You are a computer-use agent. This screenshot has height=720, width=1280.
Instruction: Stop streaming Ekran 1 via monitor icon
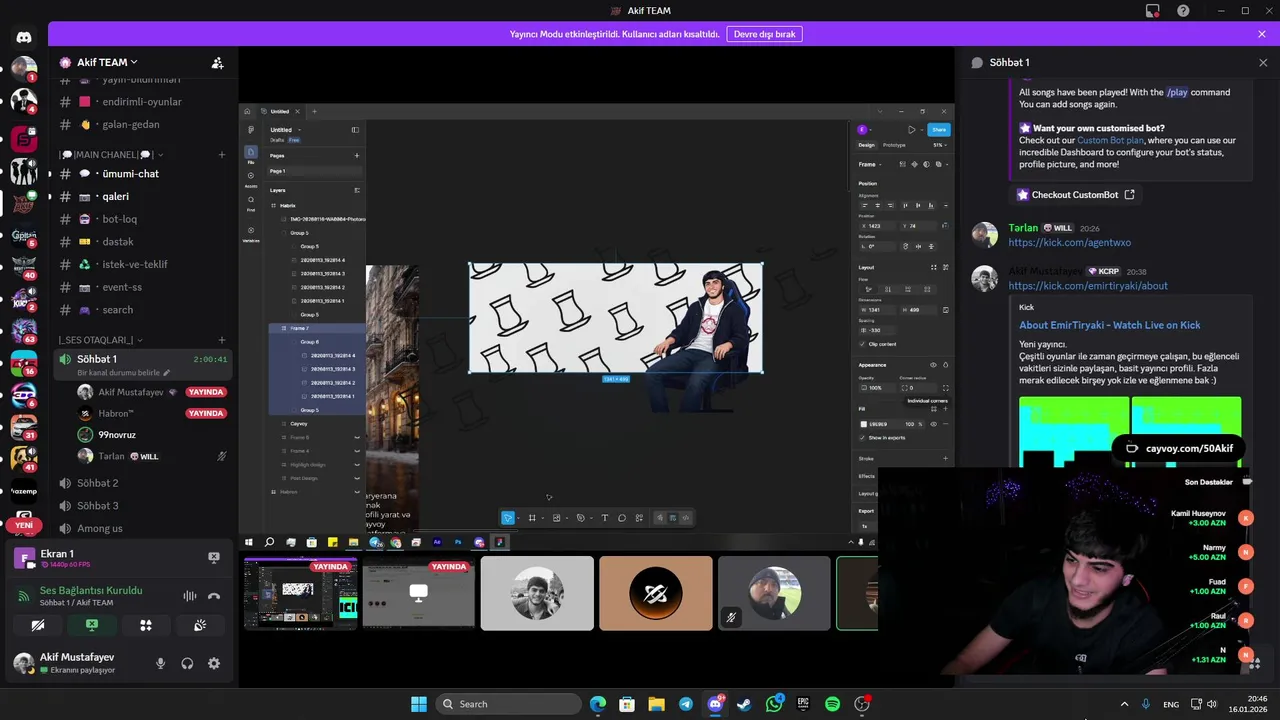[213, 557]
